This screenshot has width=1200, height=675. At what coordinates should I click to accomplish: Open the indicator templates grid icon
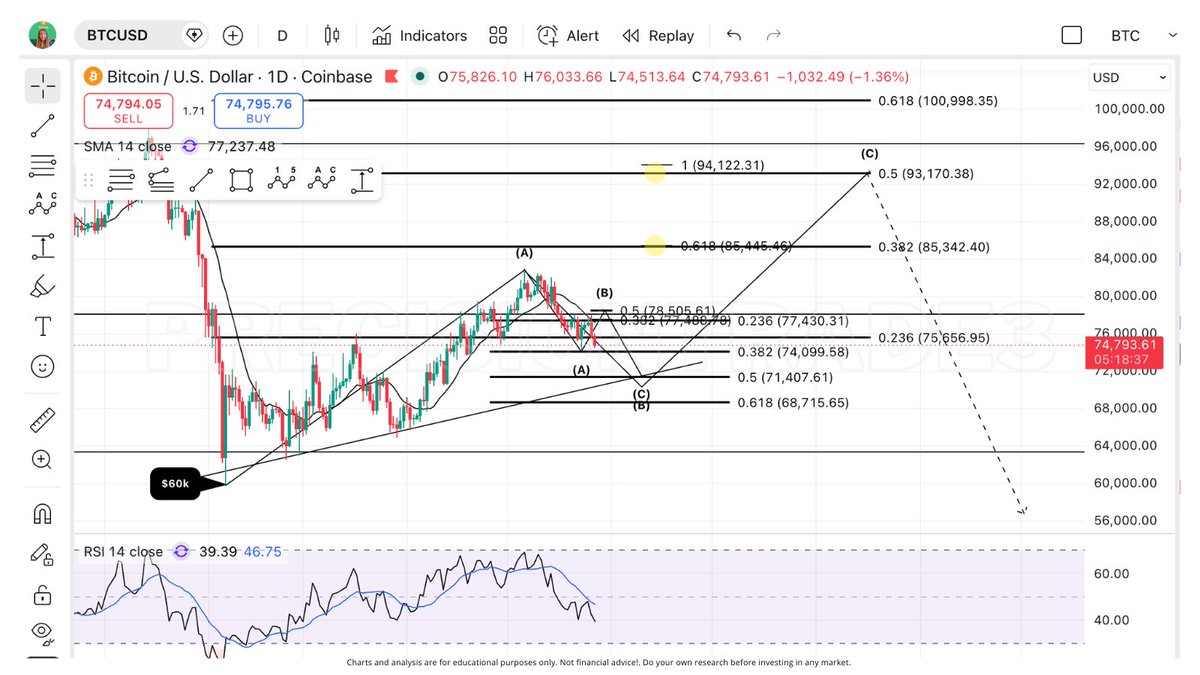click(498, 35)
